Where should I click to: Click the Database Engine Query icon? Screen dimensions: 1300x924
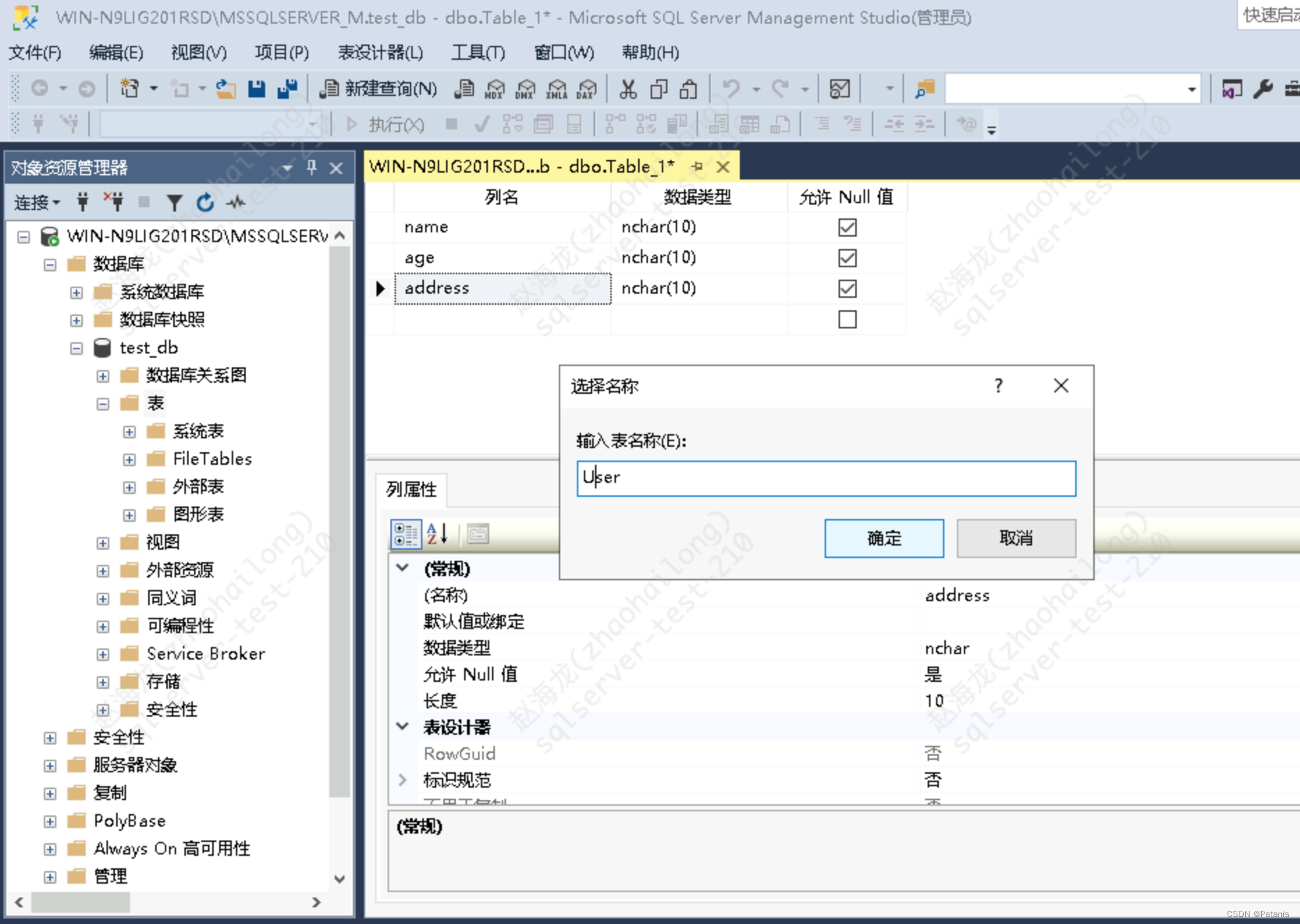tap(464, 88)
